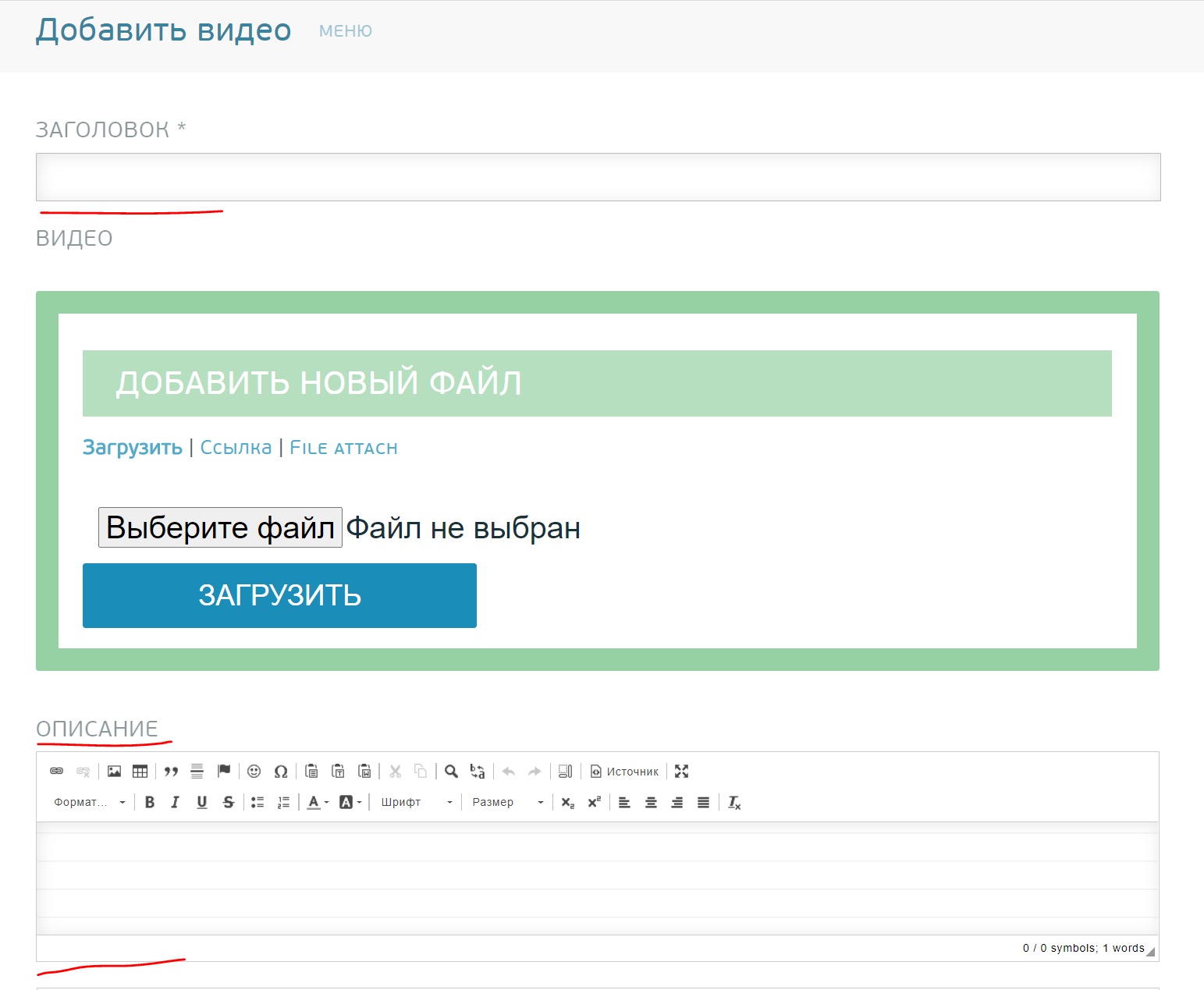Open the text color picker
The image size is (1204, 990).
(318, 802)
